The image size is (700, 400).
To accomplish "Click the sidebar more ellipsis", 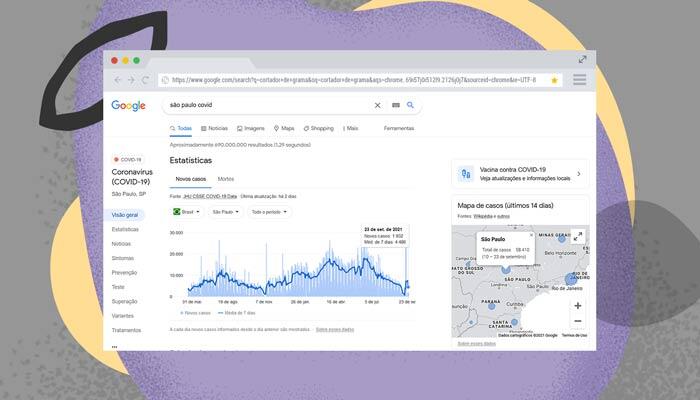I will point(114,346).
